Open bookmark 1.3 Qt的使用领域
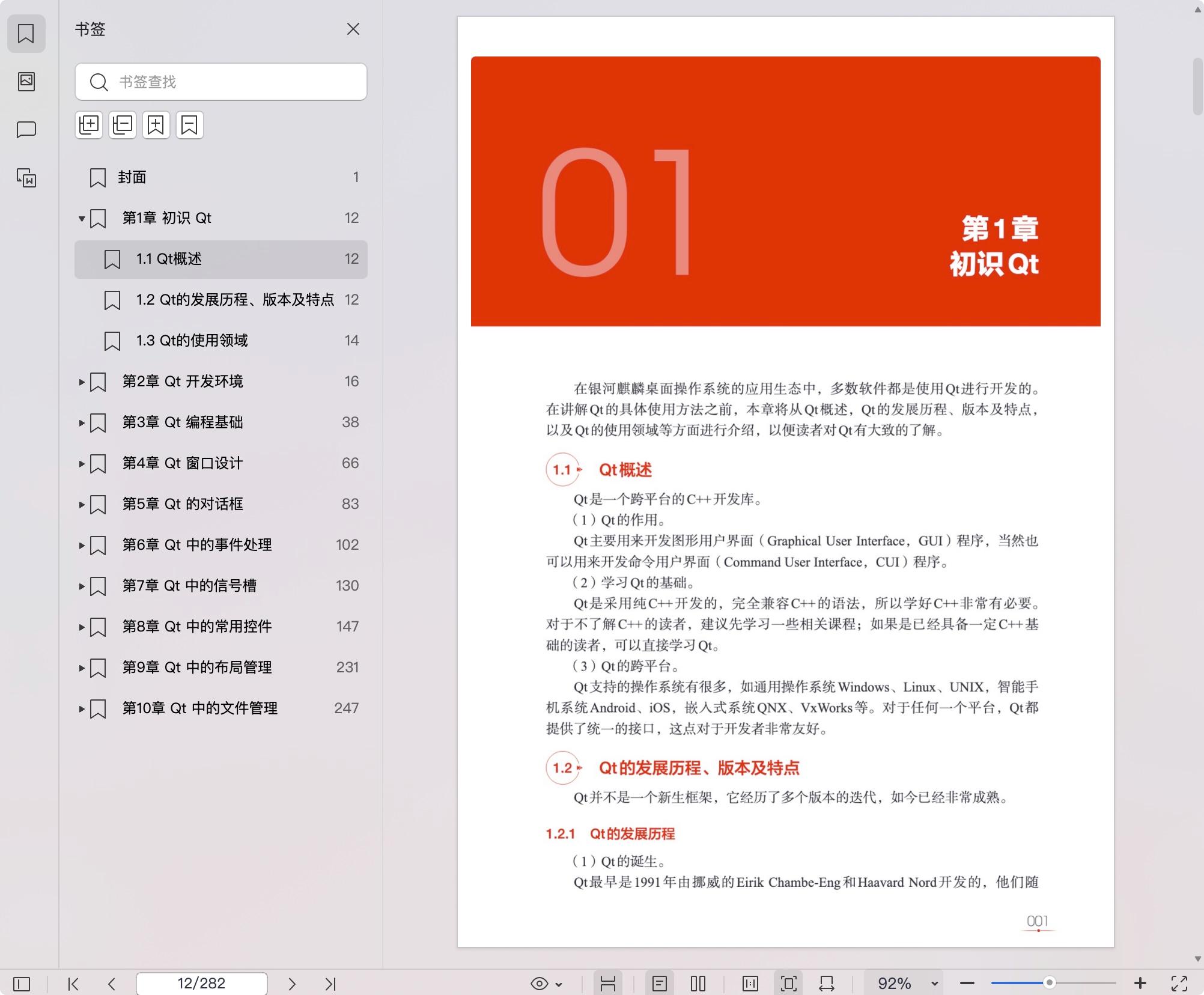Image resolution: width=1204 pixels, height=995 pixels. 221,341
